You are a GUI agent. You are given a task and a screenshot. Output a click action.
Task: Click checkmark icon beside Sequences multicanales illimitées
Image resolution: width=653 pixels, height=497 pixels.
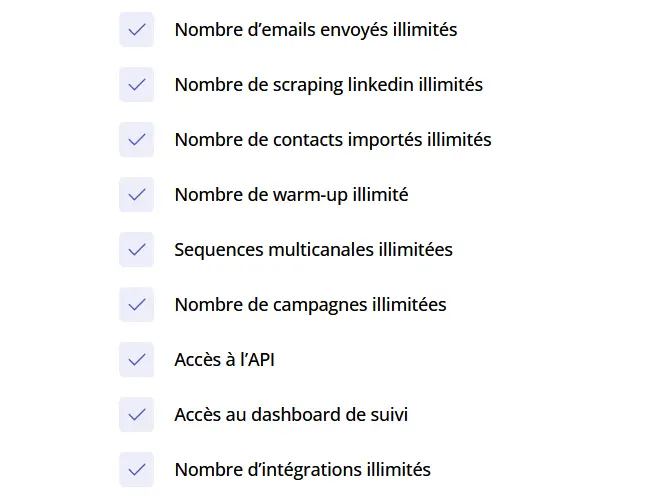(x=137, y=250)
